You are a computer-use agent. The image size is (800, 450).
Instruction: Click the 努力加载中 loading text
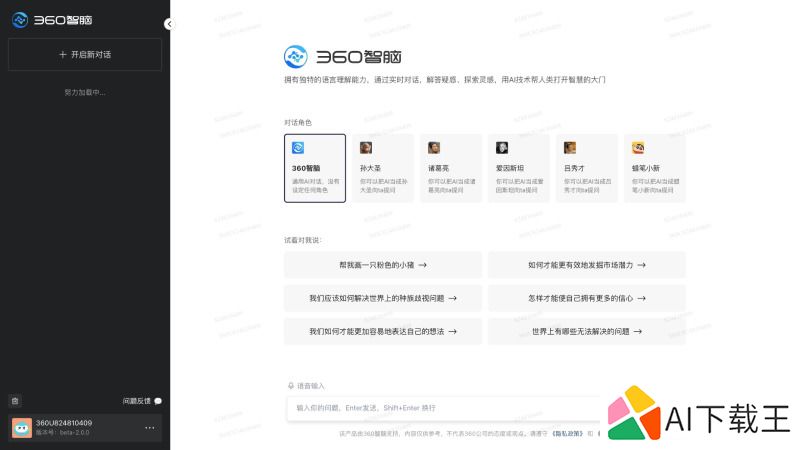[x=85, y=92]
